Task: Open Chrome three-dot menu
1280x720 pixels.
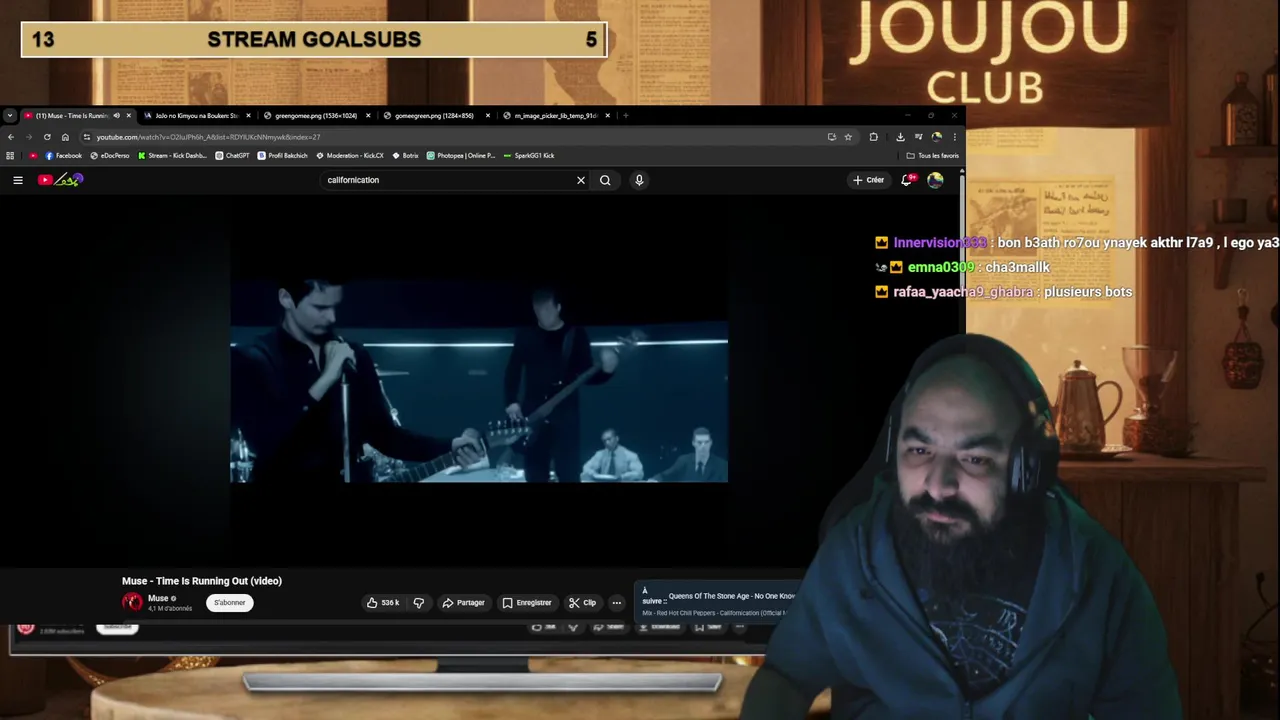Action: (954, 137)
